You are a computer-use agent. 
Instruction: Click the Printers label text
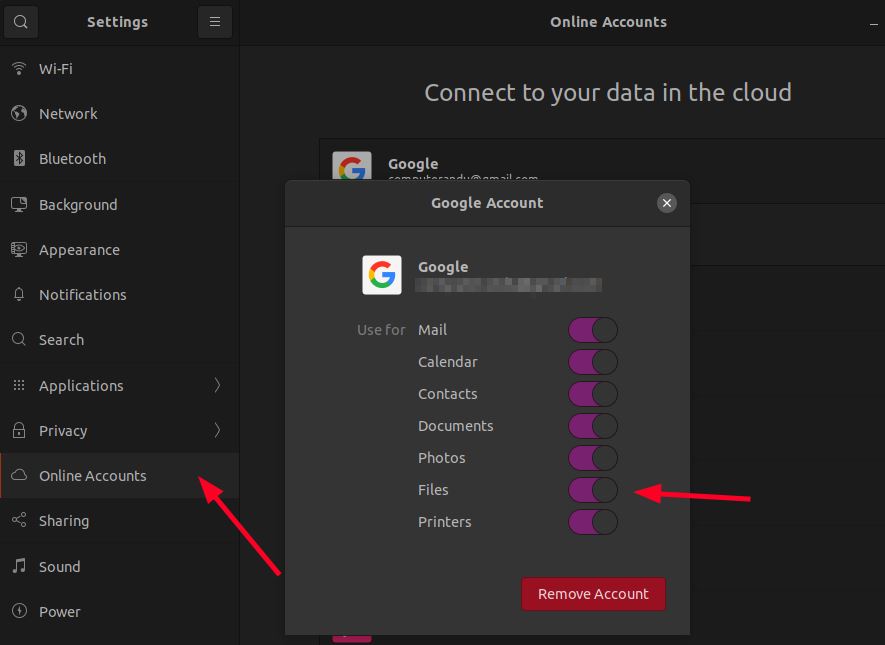pyautogui.click(x=445, y=522)
